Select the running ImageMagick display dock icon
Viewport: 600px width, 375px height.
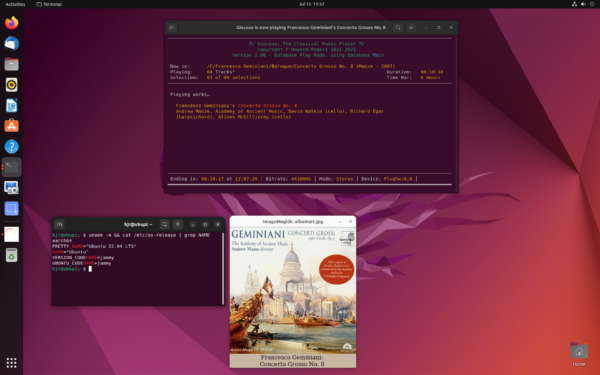pyautogui.click(x=11, y=234)
